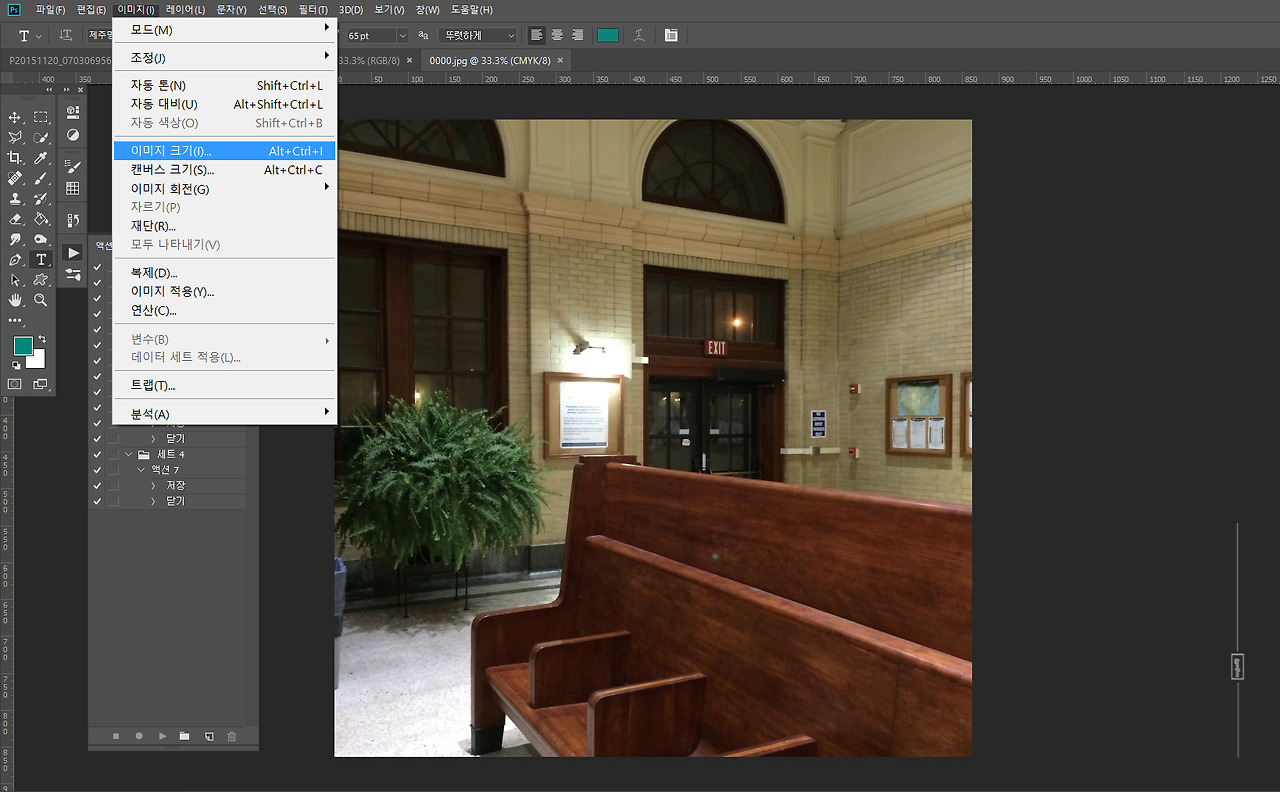Open the Adjustments panel circle icon
Image resolution: width=1280 pixels, height=792 pixels.
[x=73, y=135]
